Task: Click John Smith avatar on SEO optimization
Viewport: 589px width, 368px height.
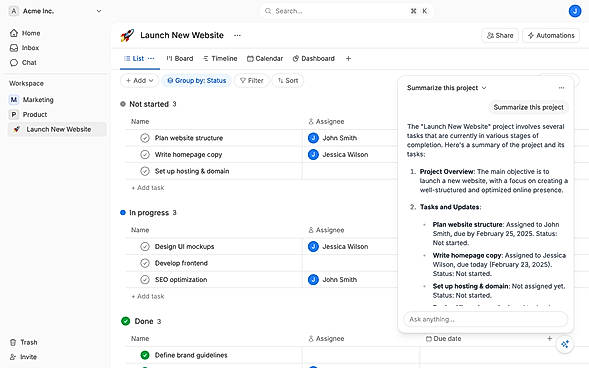Action: coord(313,279)
